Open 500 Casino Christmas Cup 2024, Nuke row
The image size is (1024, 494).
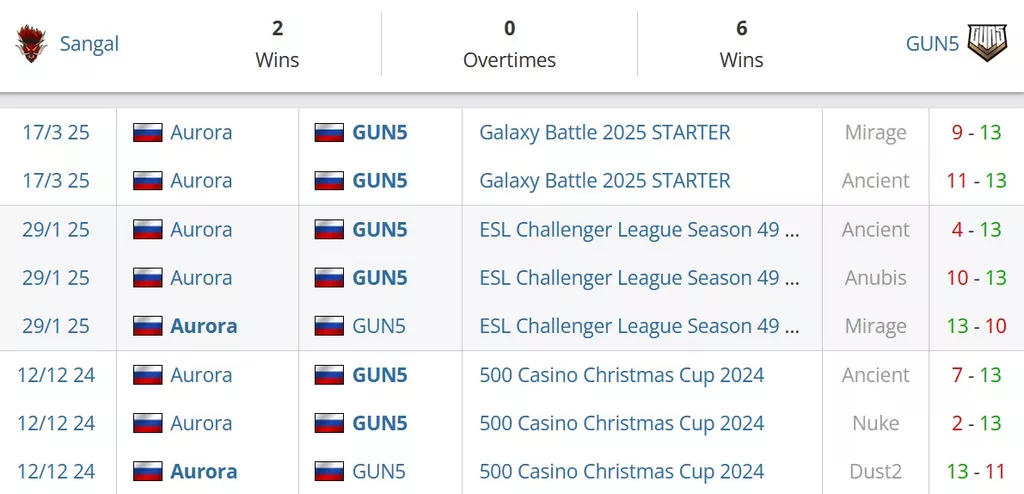(x=622, y=423)
